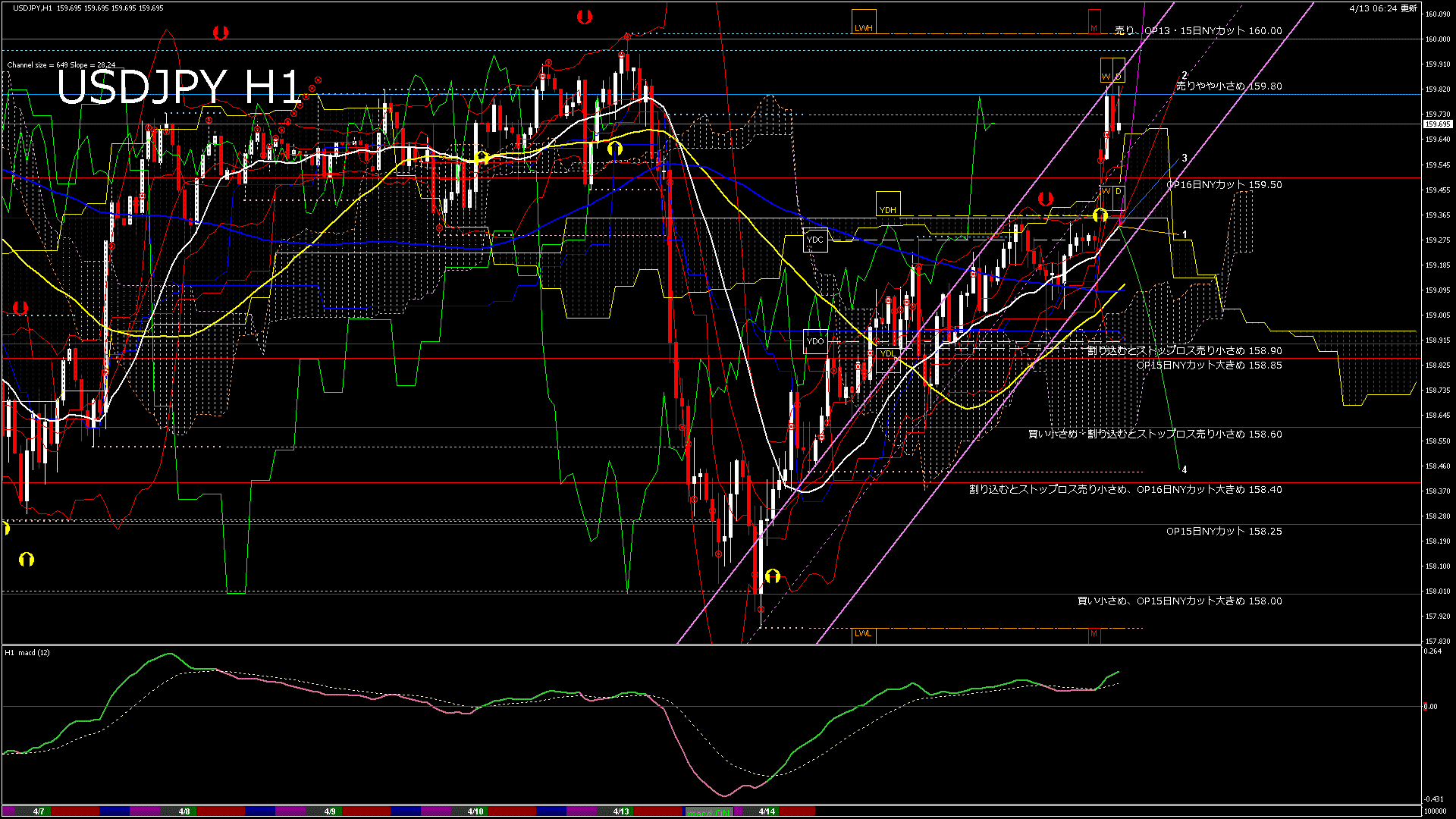Viewport: 1456px width, 819px height.
Task: Click fan line number 4 label
Action: pyautogui.click(x=1184, y=470)
